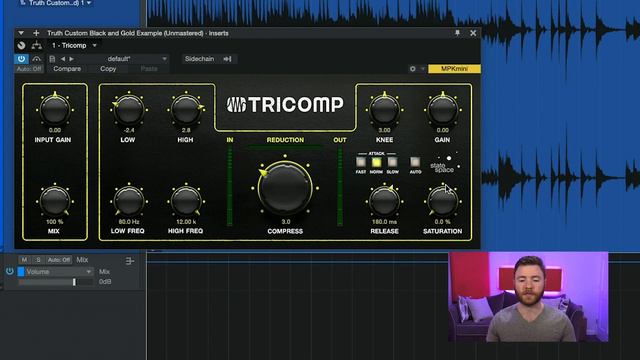This screenshot has height=360, width=640.
Task: Click the output level meter
Action: point(340,186)
